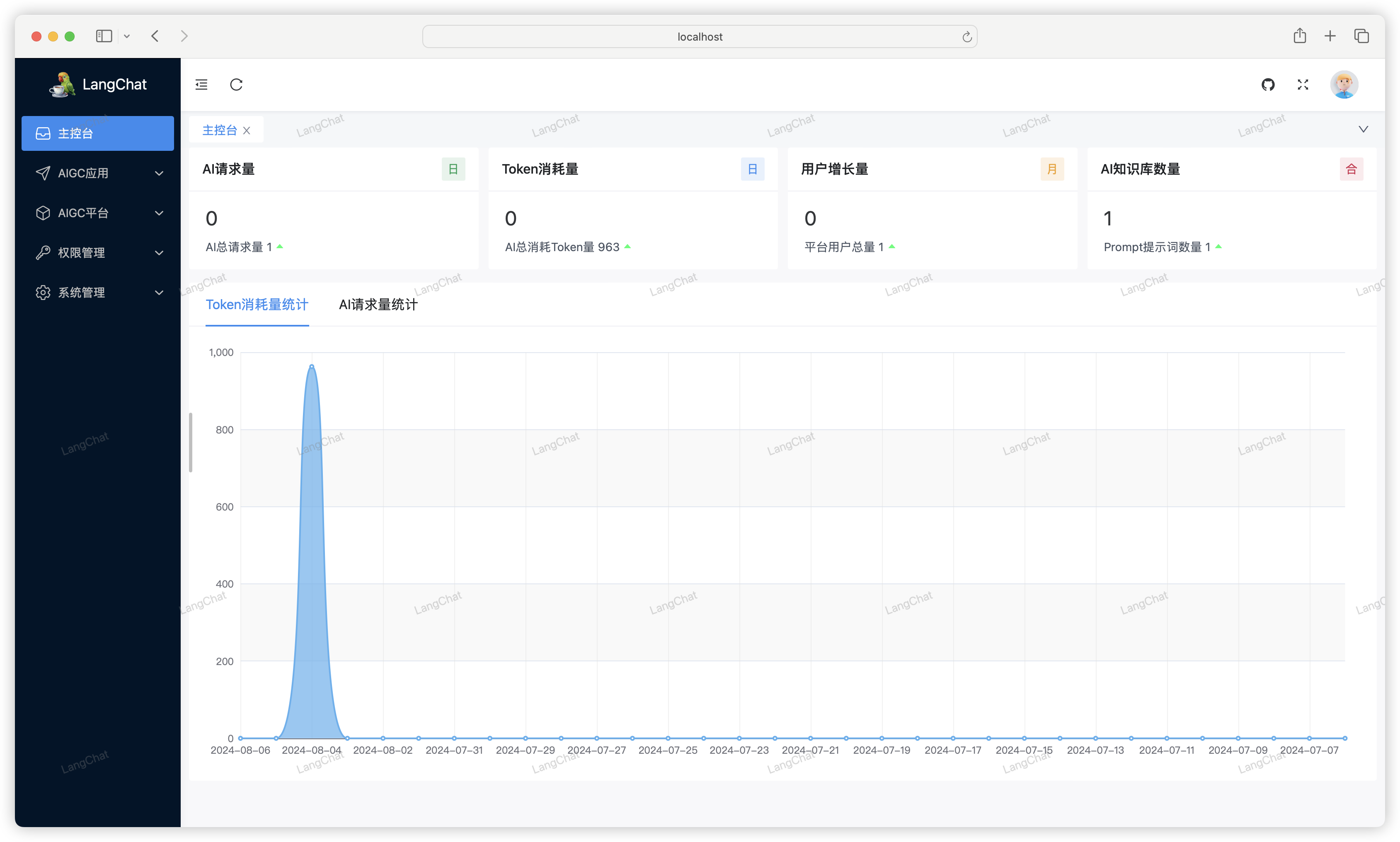Open the user avatar menu
1400x842 pixels.
point(1344,85)
